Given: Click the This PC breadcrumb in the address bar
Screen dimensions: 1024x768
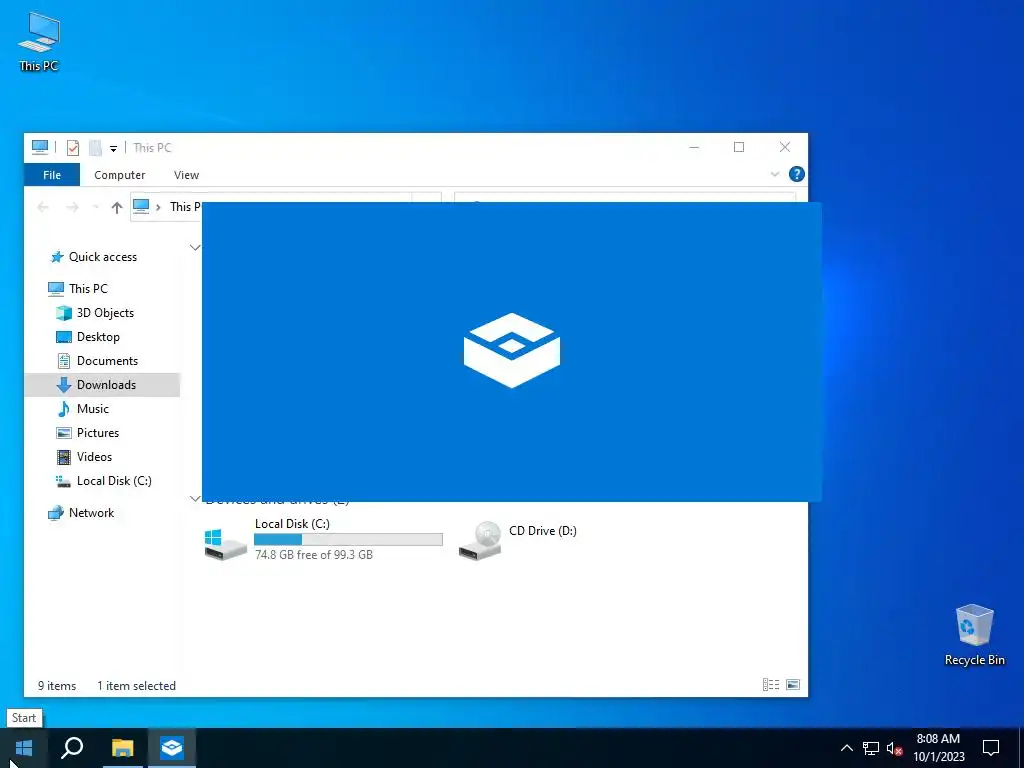Looking at the screenshot, I should click(x=185, y=207).
